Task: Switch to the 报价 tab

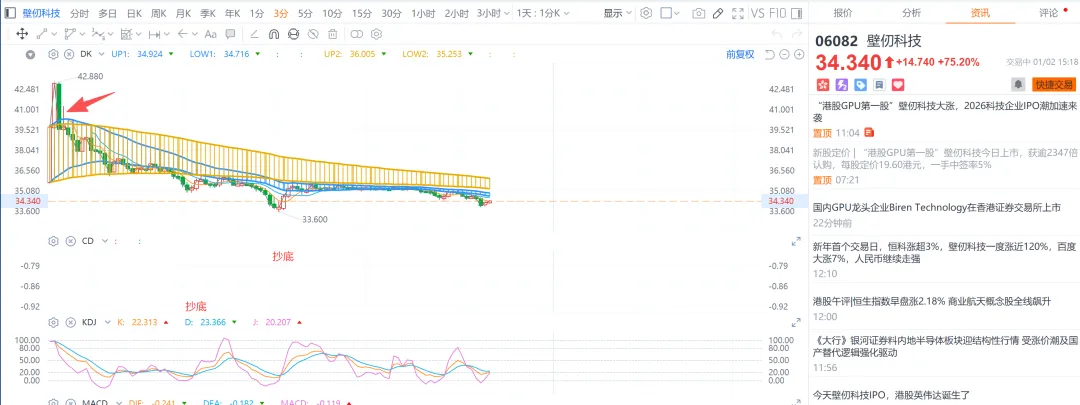Action: tap(842, 12)
